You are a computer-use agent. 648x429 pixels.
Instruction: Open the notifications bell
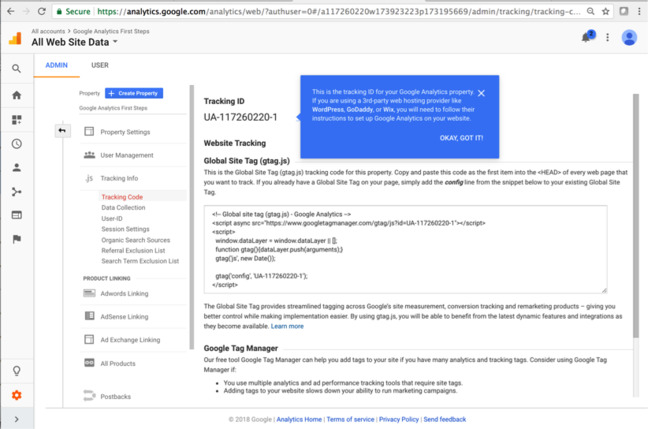click(x=586, y=37)
